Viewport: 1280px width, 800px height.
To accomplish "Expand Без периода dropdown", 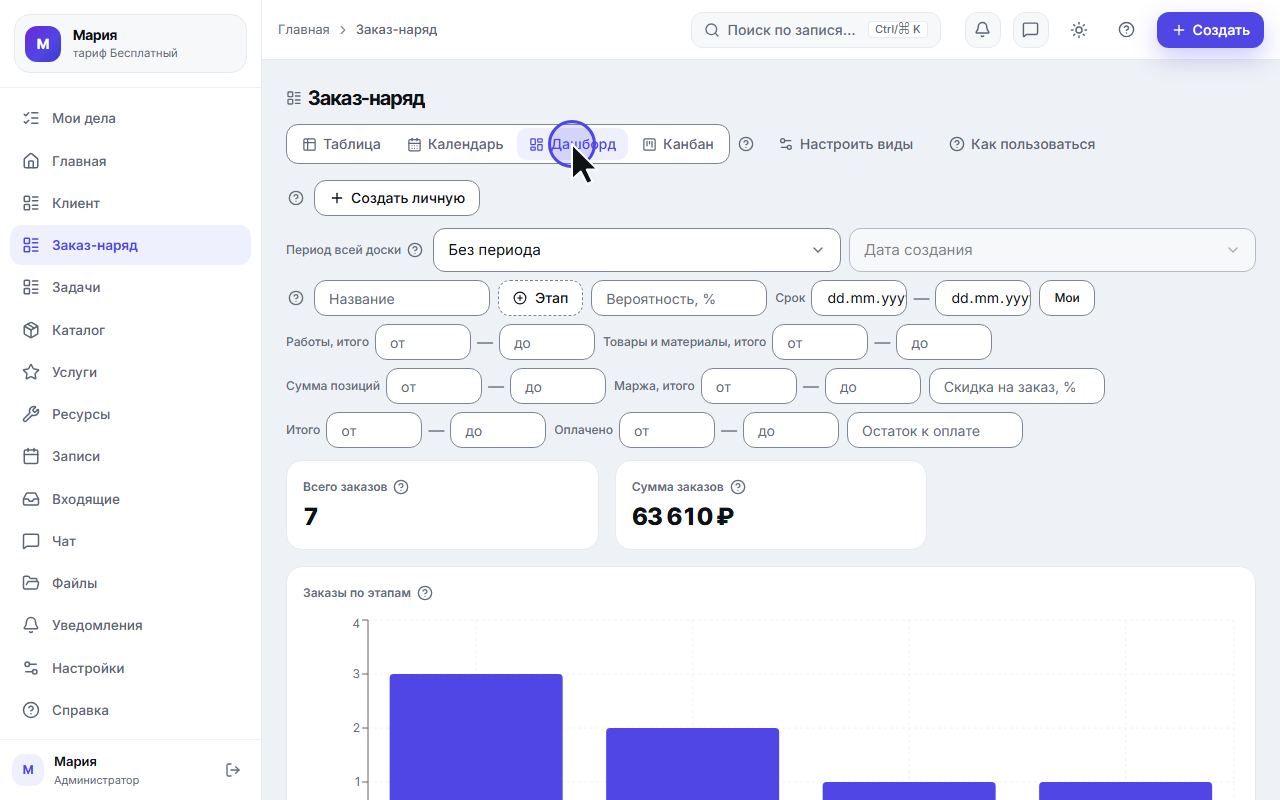I will [636, 250].
